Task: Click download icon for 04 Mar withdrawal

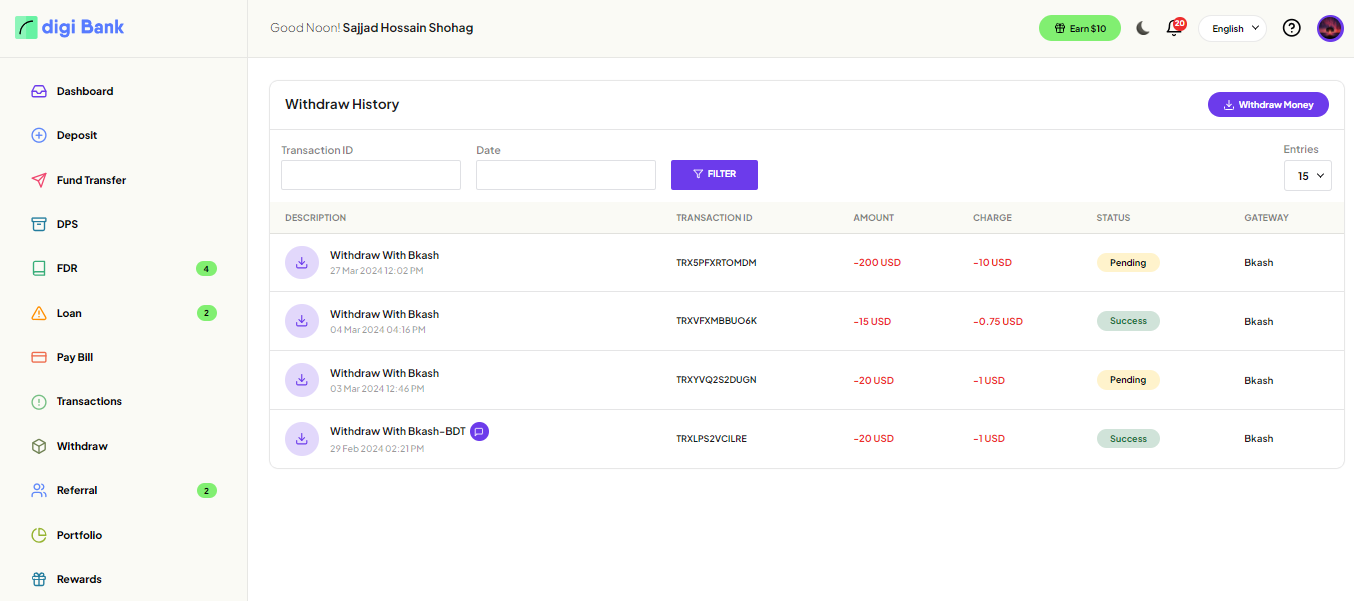Action: [x=302, y=321]
